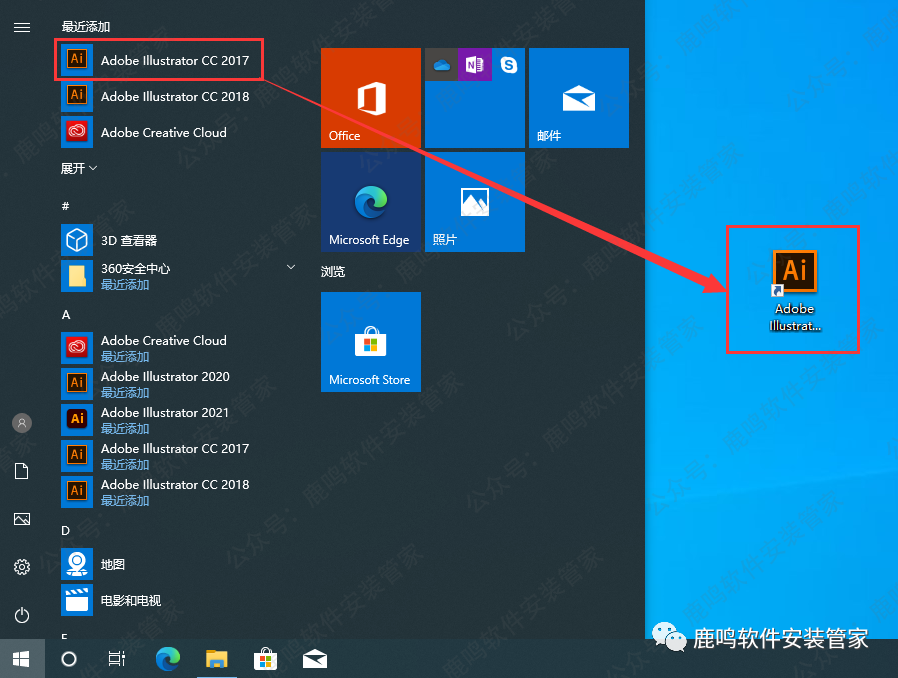Open File Explorer from the taskbar
This screenshot has width=898, height=678.
(217, 658)
